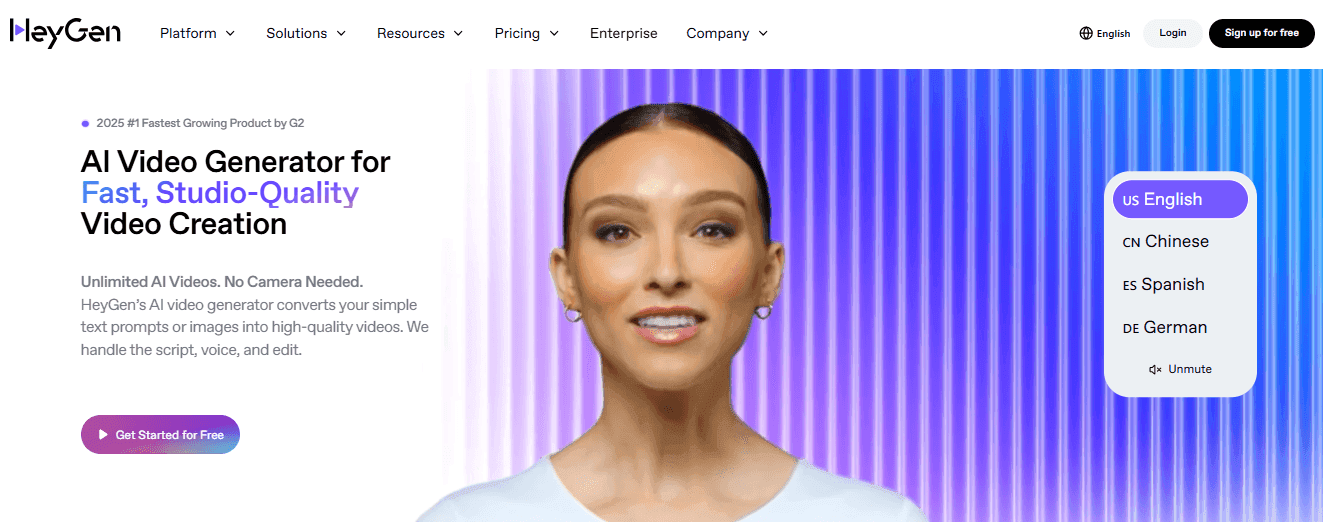Click the globe language icon
This screenshot has width=1323, height=522.
tap(1086, 33)
